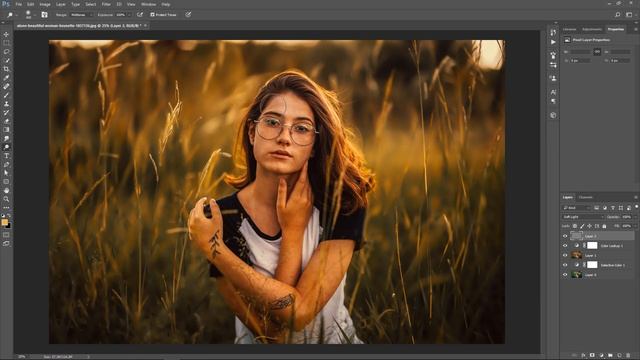Hide the Layer 2 layer
Viewport: 640px width, 360px height.
[x=565, y=236]
